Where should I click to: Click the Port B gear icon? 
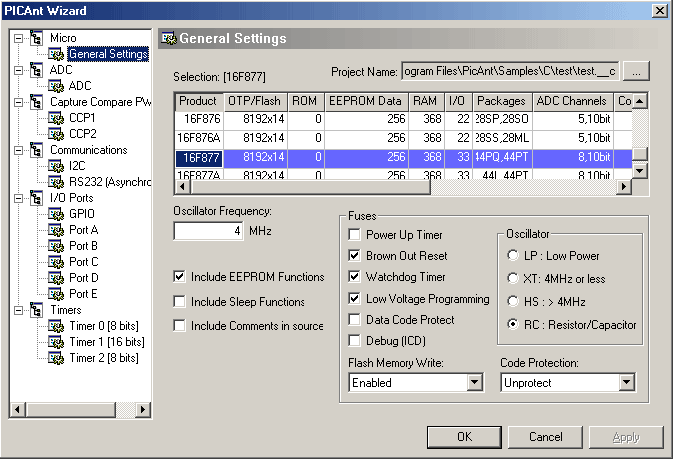click(56, 246)
